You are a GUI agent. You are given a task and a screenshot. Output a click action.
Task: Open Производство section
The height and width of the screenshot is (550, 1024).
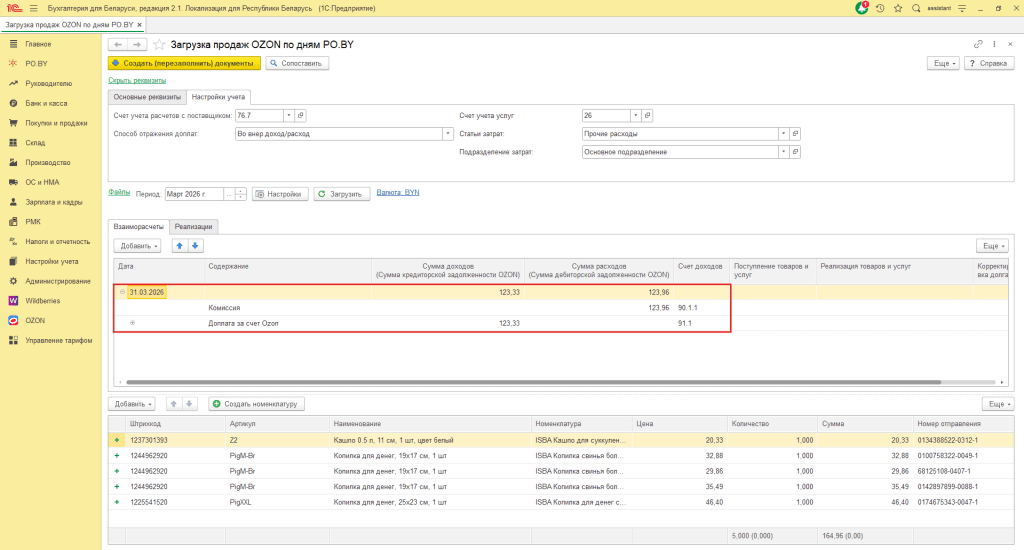(x=48, y=162)
